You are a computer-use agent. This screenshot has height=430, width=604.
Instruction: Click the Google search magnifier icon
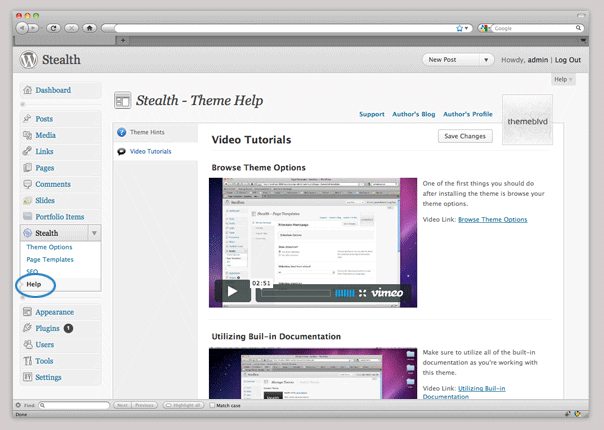click(578, 28)
